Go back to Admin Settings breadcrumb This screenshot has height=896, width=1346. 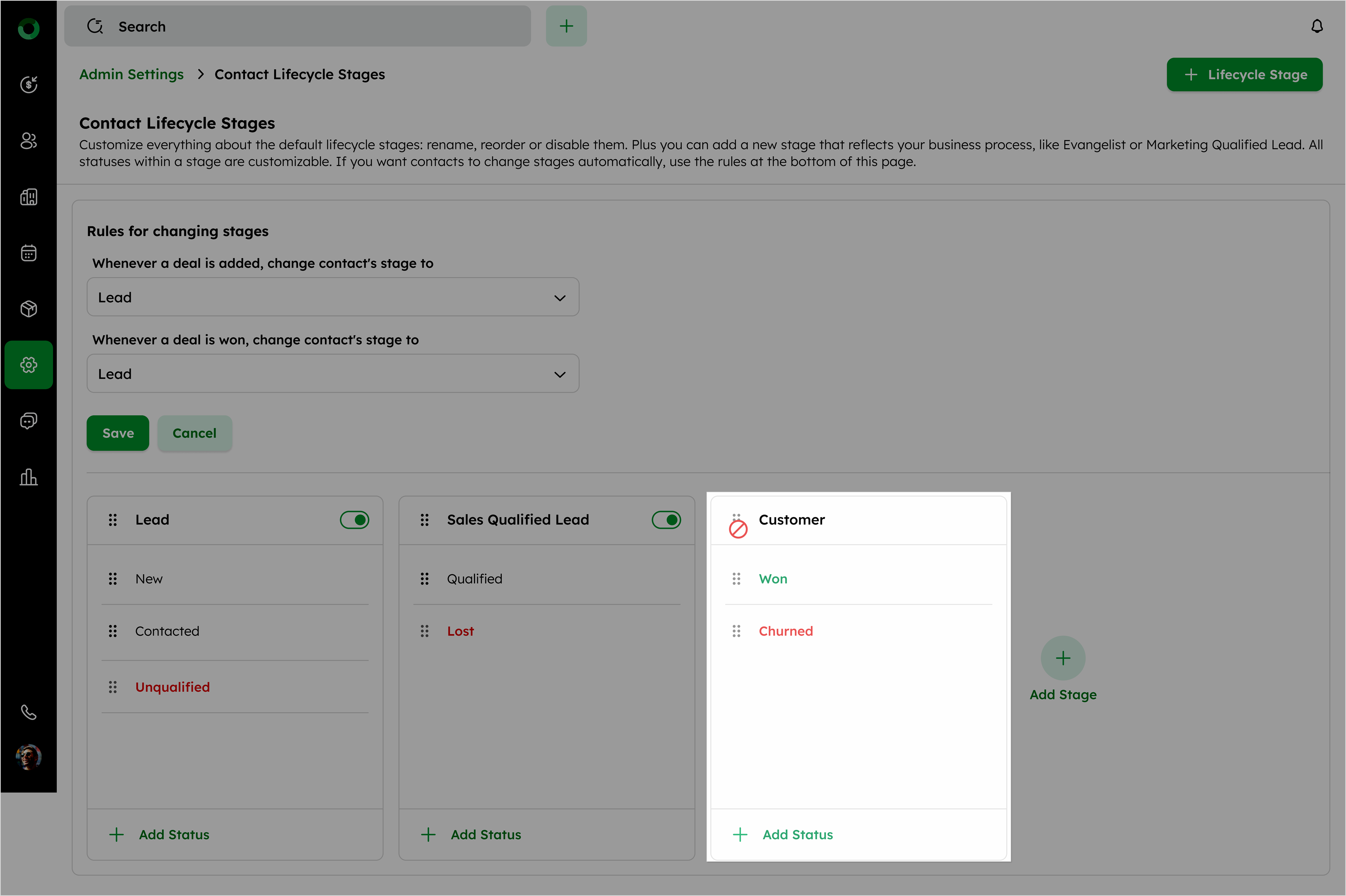pos(131,74)
